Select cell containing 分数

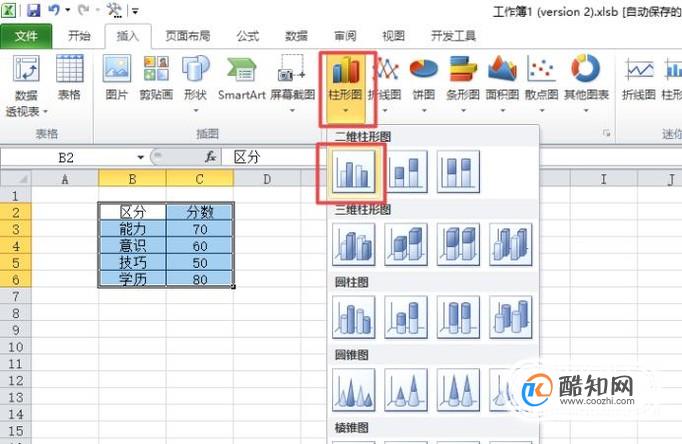[x=200, y=212]
